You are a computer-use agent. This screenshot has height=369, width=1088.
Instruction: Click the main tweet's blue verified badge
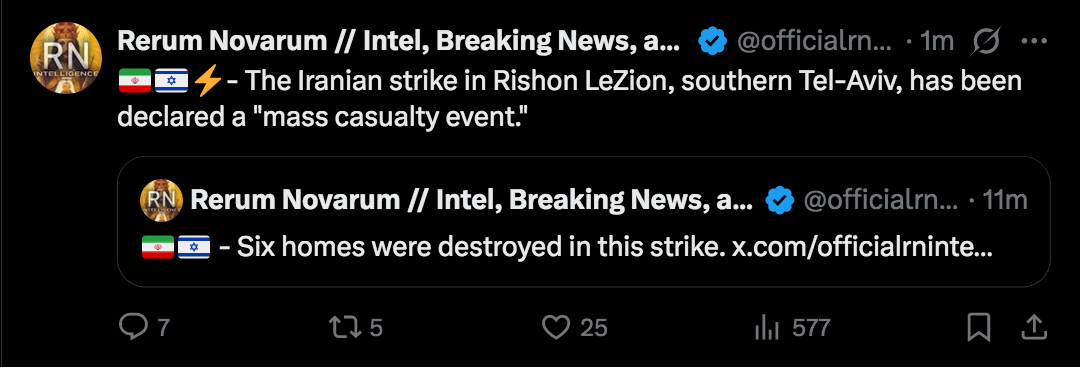(712, 42)
